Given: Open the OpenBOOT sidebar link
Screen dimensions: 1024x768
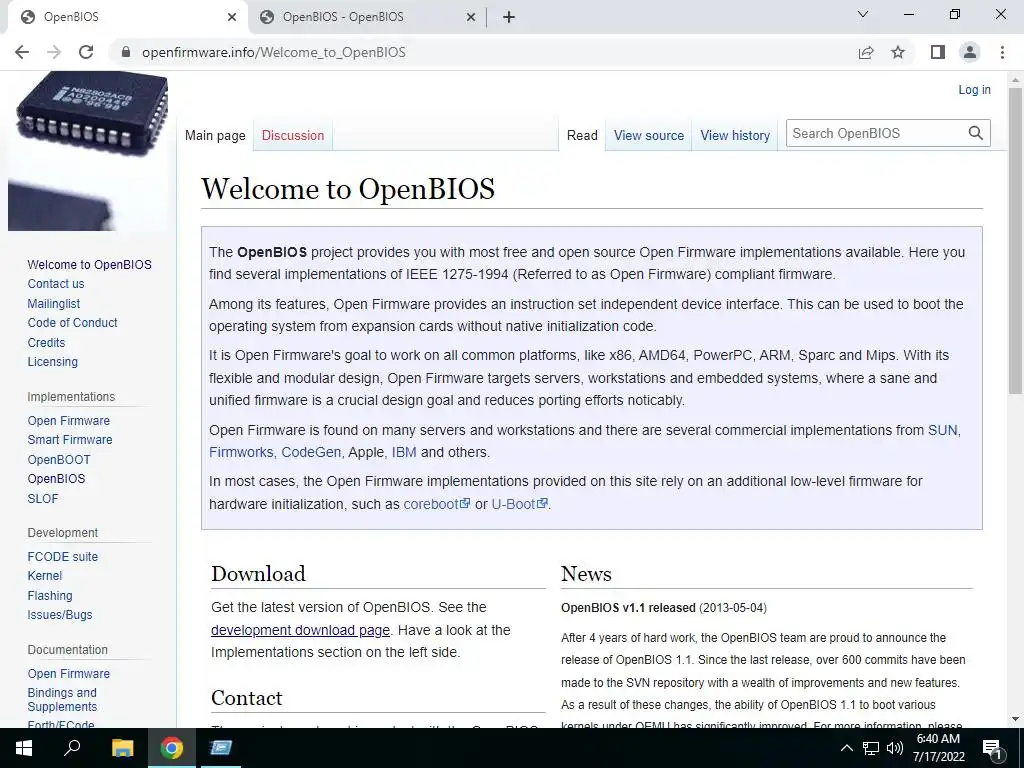Looking at the screenshot, I should pyautogui.click(x=59, y=459).
